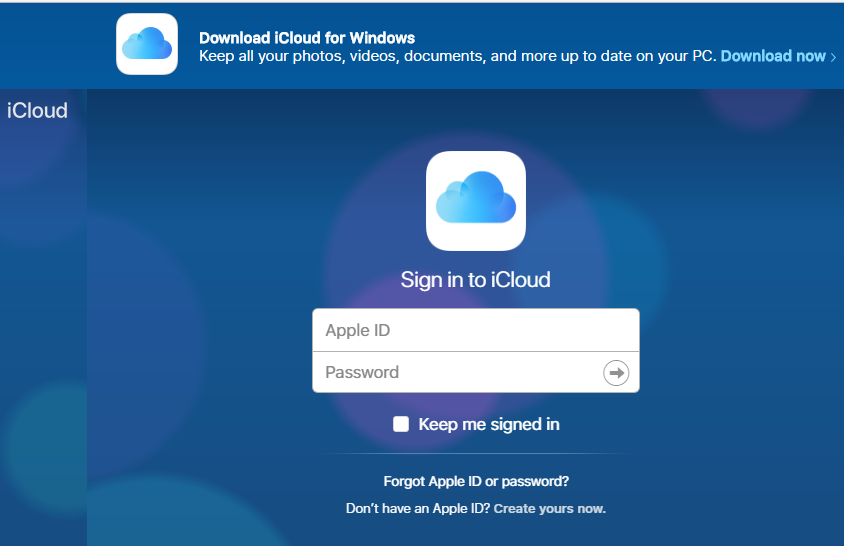Image resolution: width=844 pixels, height=546 pixels.
Task: Click the Keep me signed in label
Action: click(489, 424)
